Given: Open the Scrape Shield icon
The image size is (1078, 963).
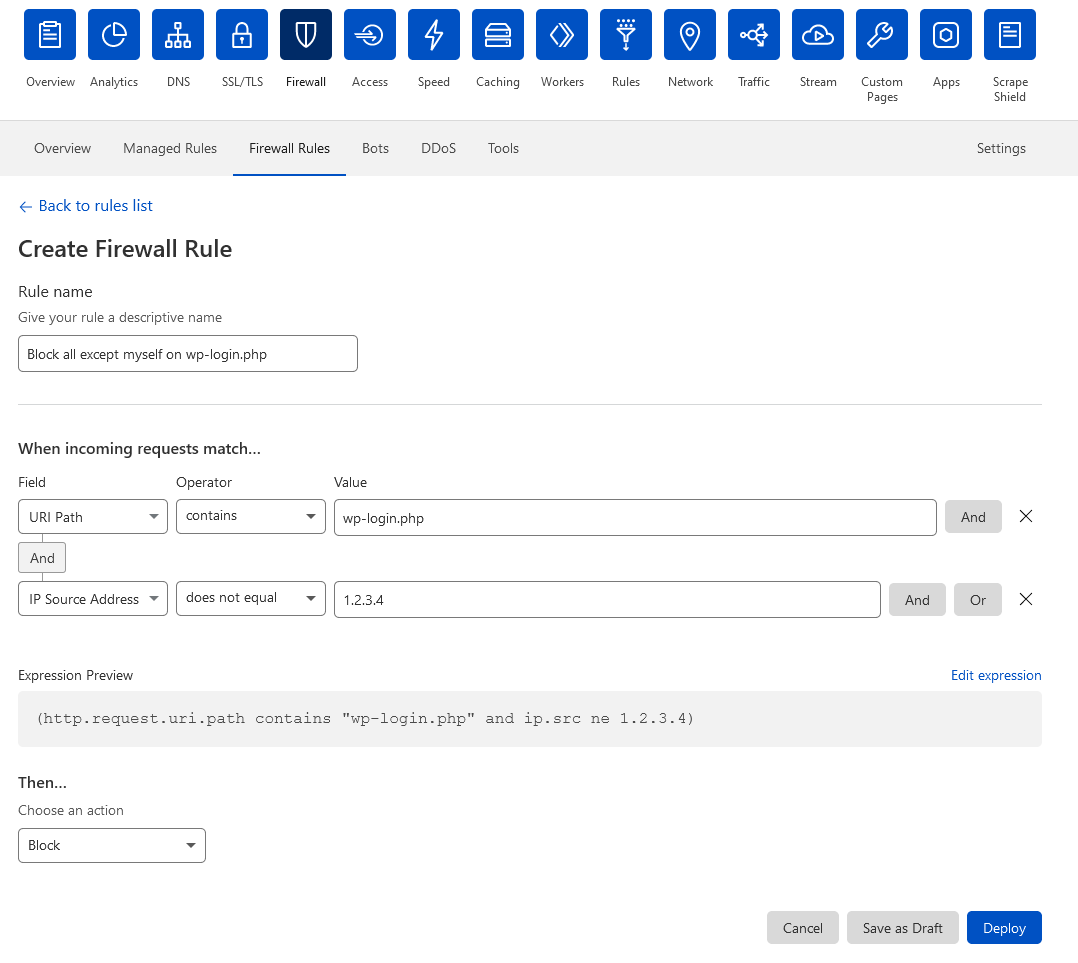Looking at the screenshot, I should (1010, 35).
